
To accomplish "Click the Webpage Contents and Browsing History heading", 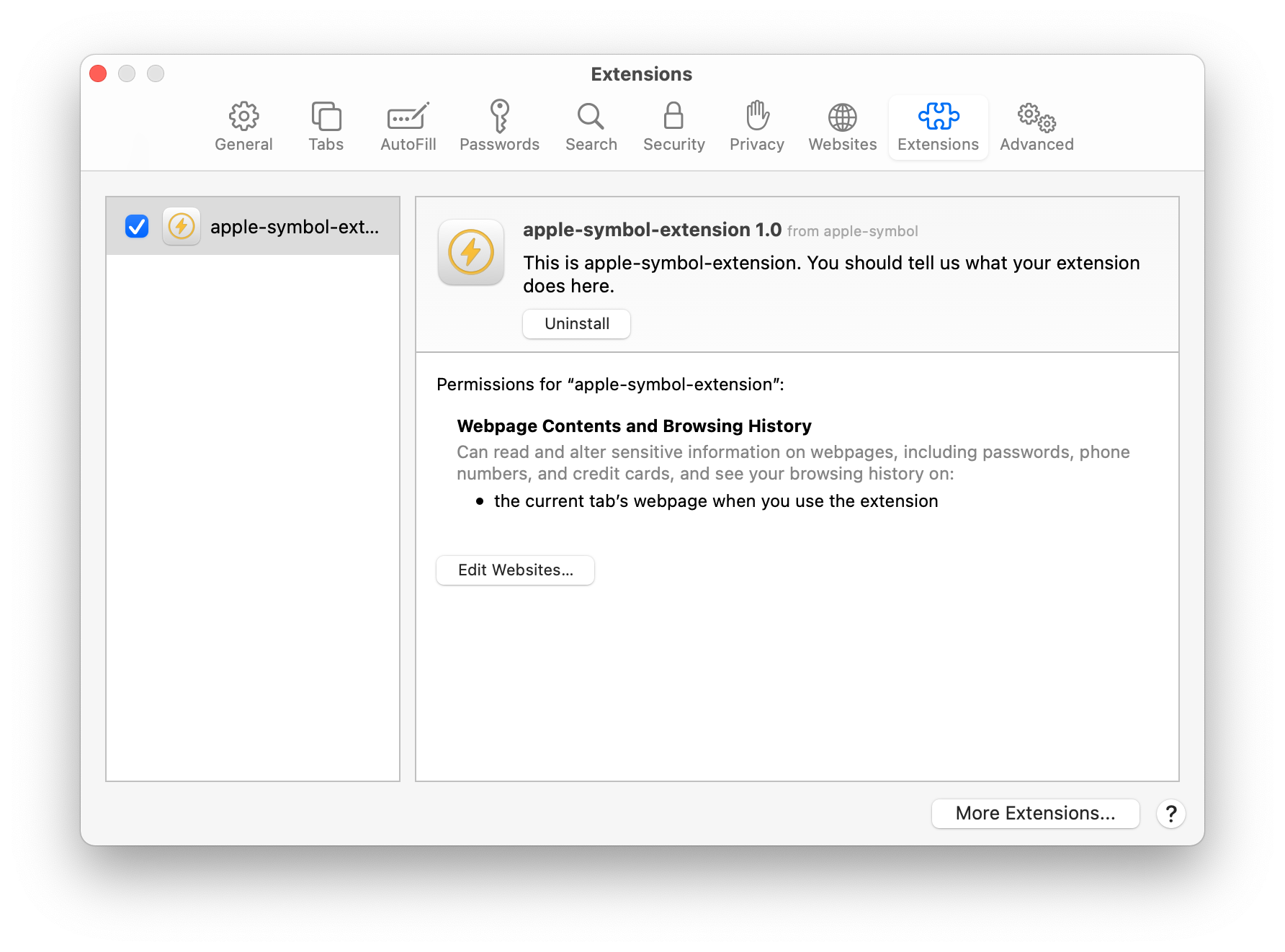I will [634, 426].
